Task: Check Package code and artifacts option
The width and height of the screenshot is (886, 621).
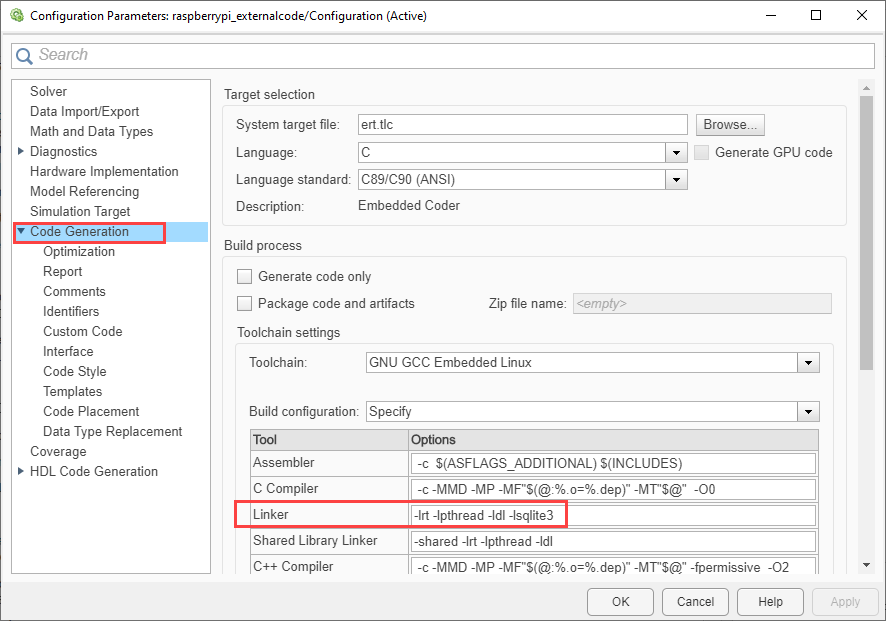Action: pos(244,303)
